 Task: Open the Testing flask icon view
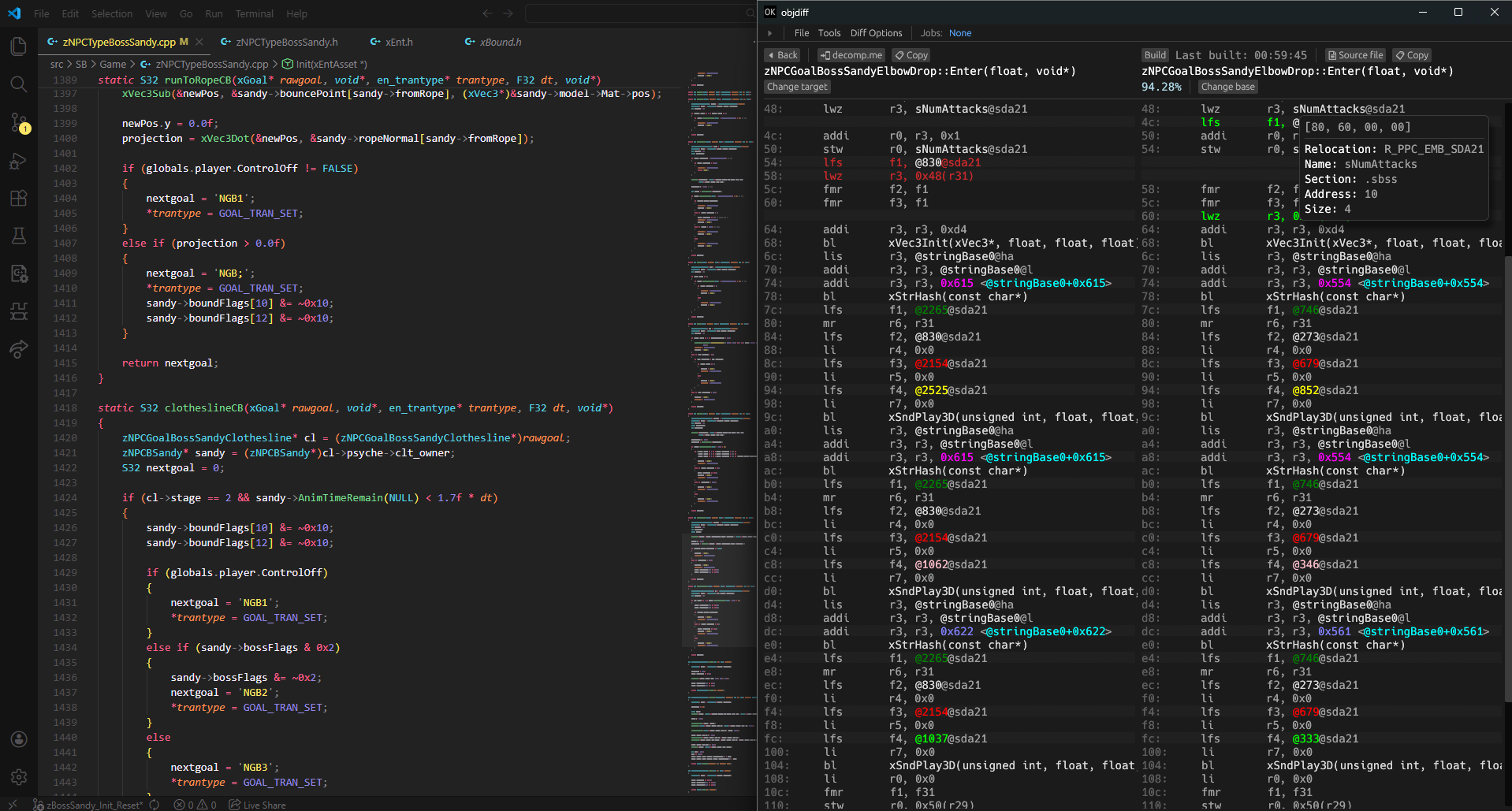click(x=19, y=236)
